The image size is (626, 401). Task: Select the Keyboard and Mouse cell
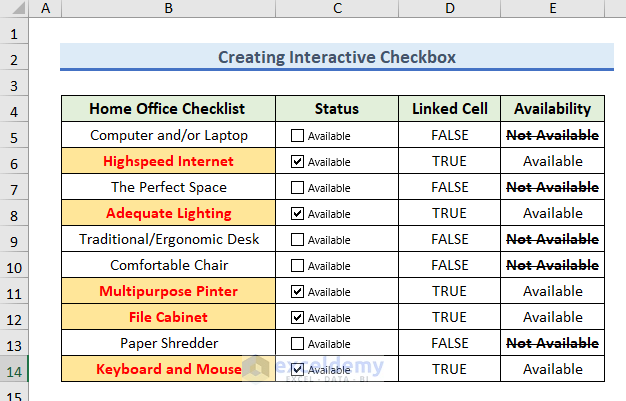(168, 369)
